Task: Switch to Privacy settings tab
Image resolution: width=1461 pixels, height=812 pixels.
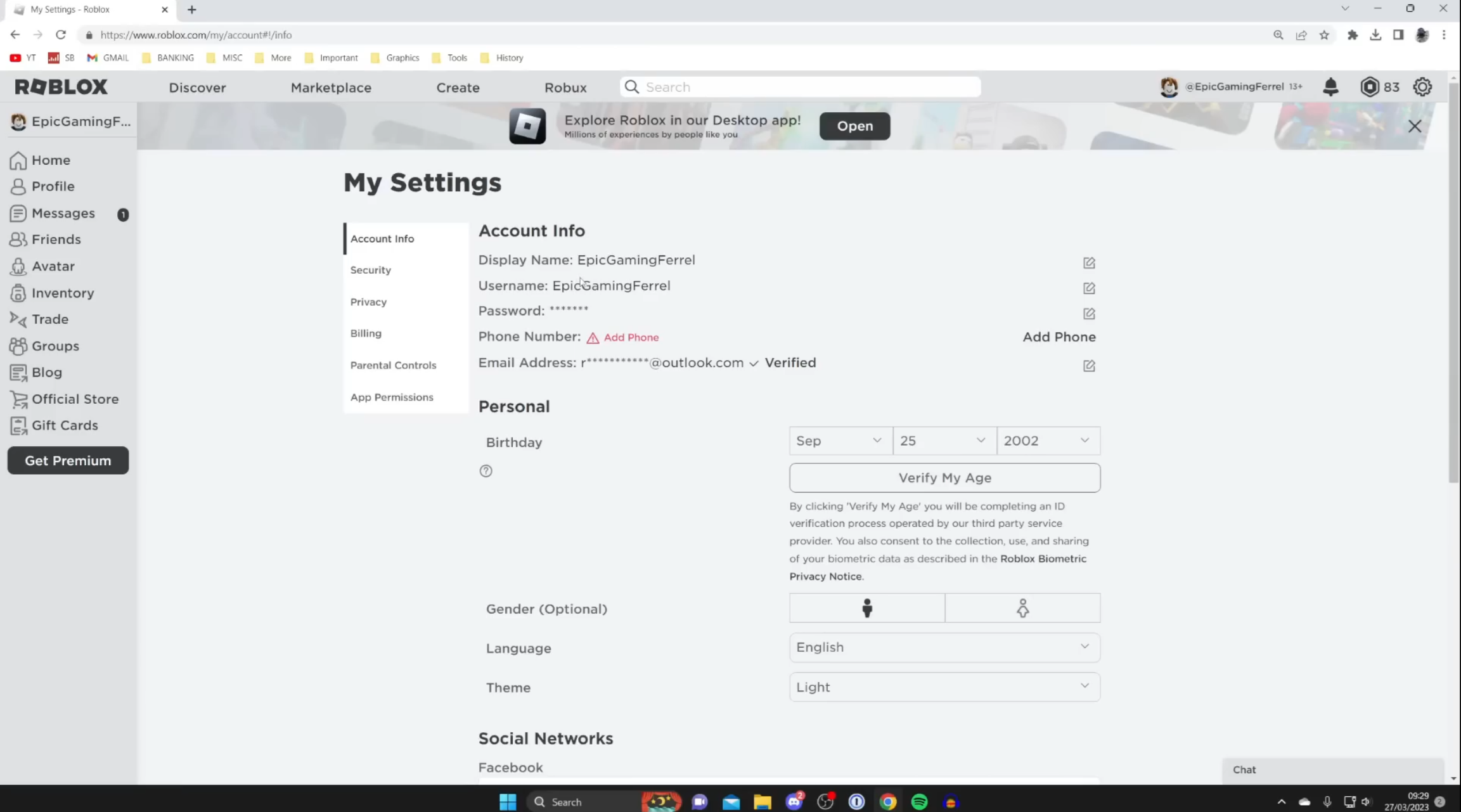Action: click(x=406, y=302)
